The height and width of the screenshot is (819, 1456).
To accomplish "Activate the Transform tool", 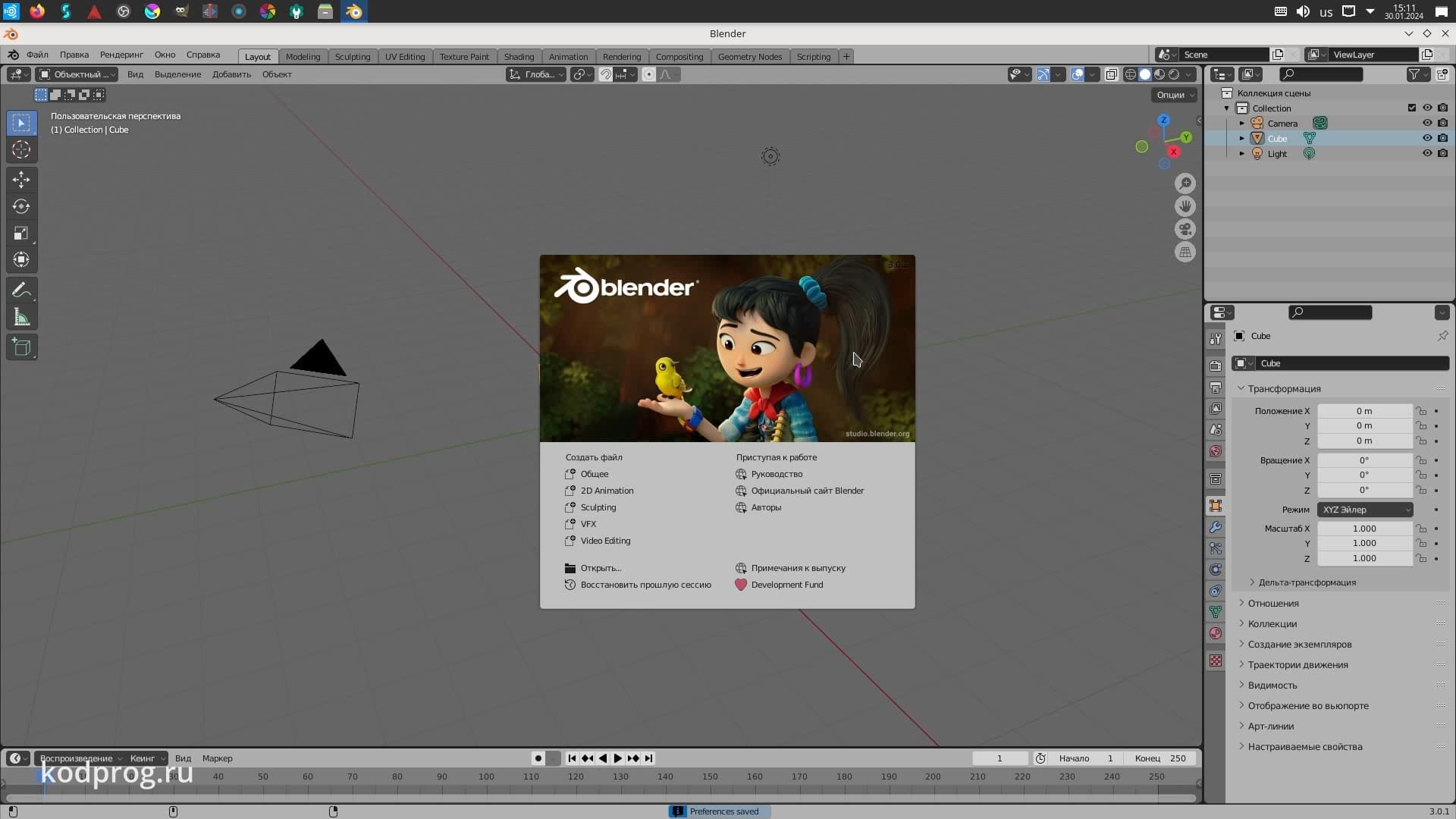I will click(21, 259).
